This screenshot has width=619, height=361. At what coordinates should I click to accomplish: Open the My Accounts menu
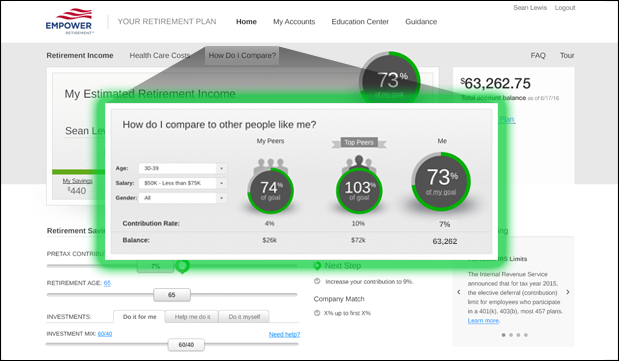294,22
